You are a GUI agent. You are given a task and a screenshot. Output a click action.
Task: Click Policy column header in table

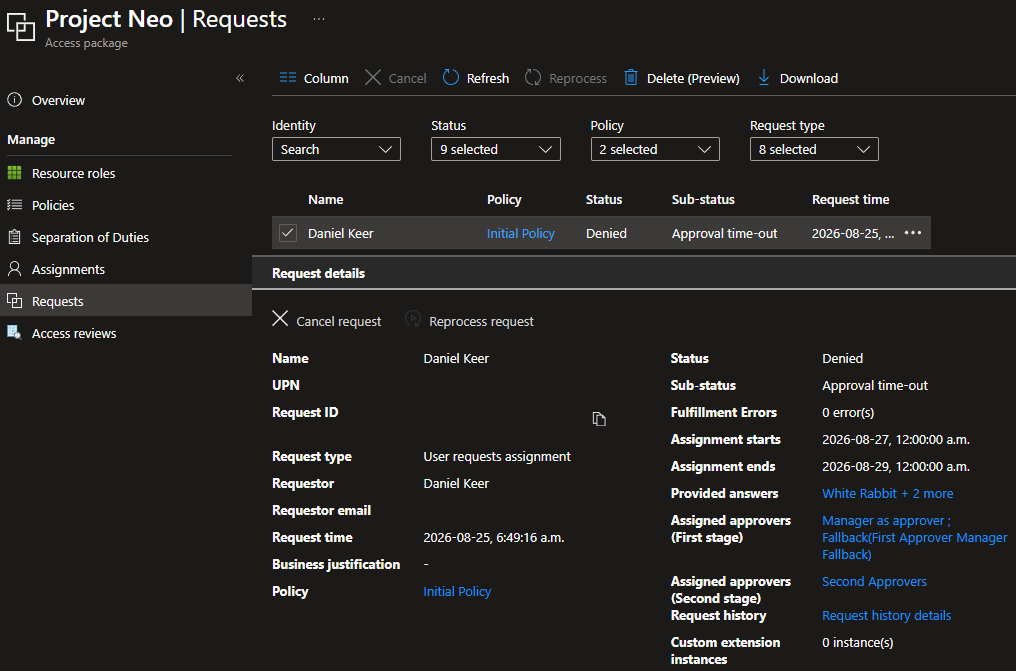[504, 199]
